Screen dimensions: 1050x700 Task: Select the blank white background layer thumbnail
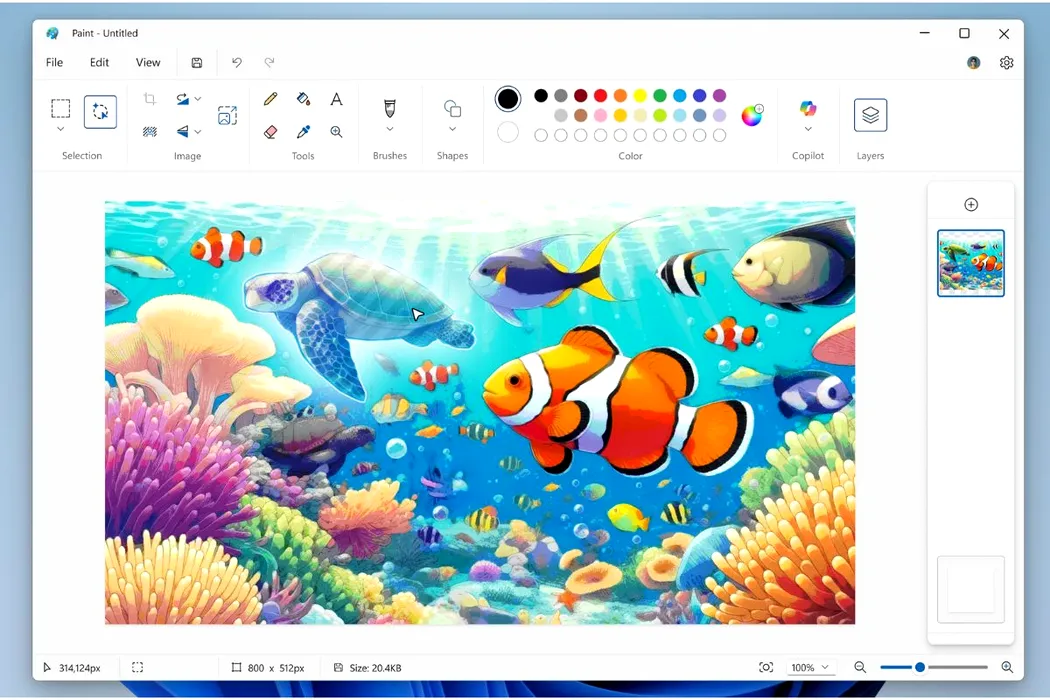(971, 589)
